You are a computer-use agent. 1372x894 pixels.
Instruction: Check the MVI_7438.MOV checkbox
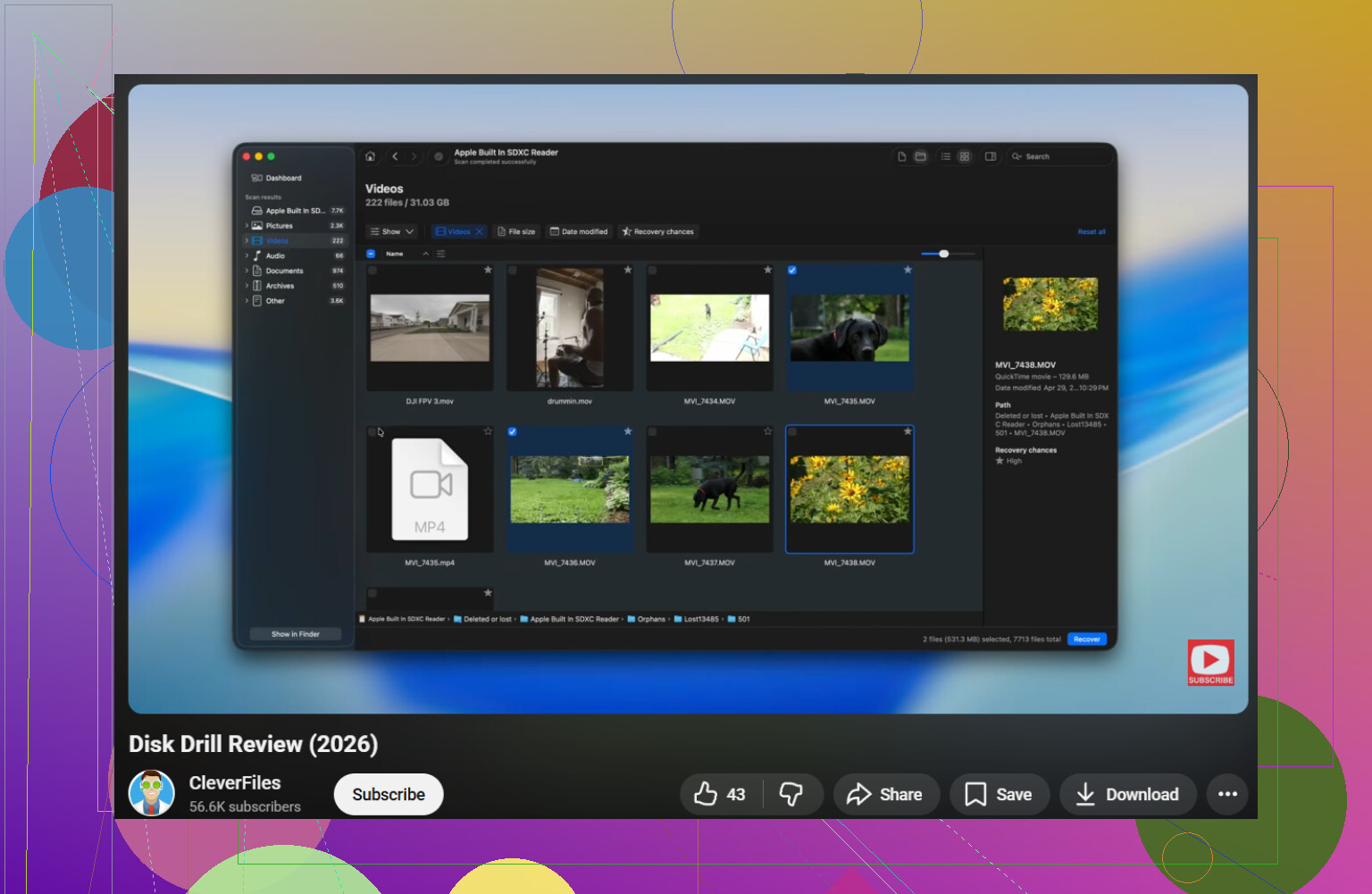[x=792, y=431]
